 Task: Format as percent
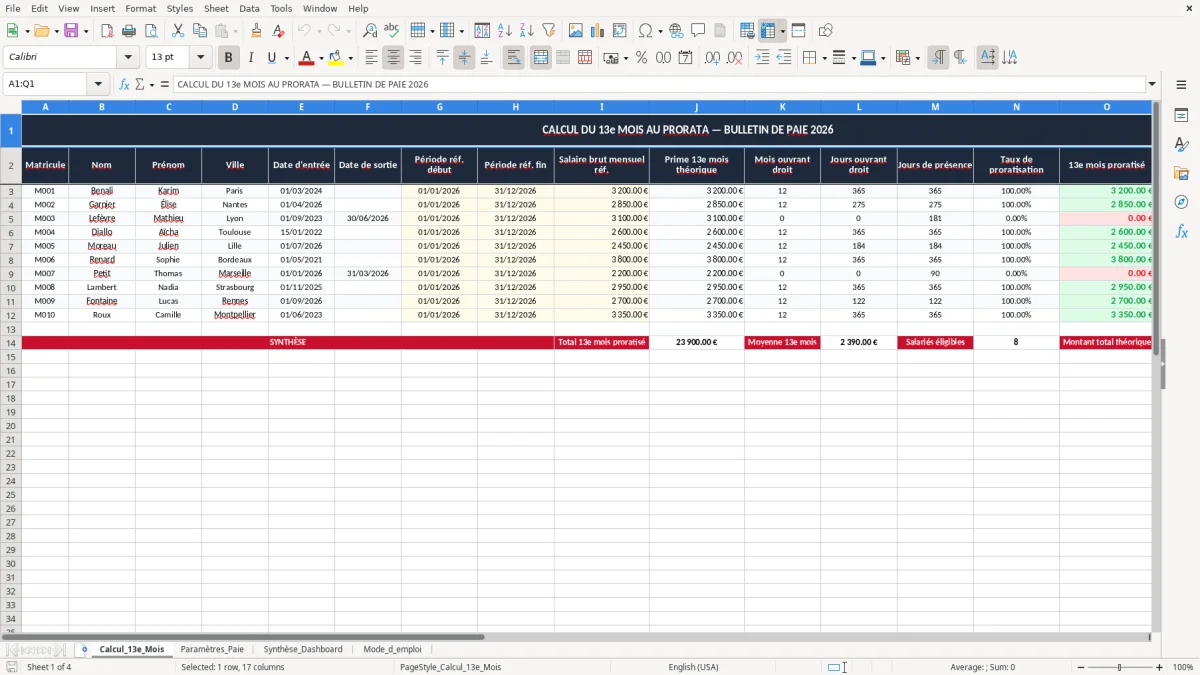pyautogui.click(x=641, y=58)
